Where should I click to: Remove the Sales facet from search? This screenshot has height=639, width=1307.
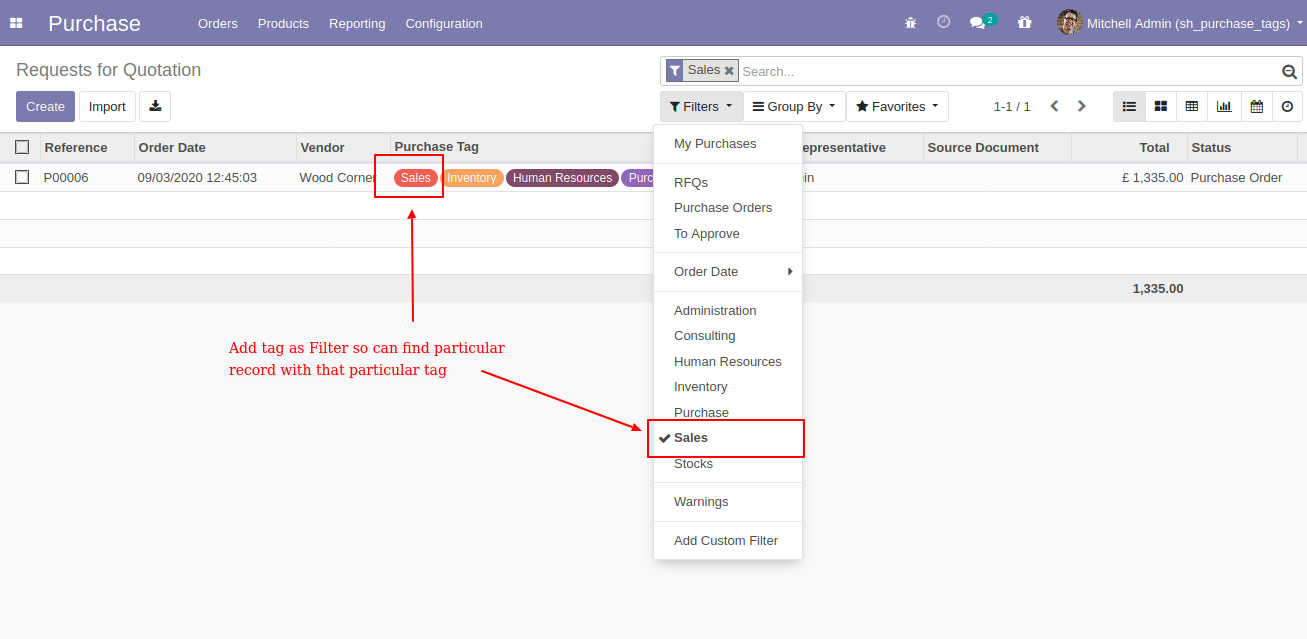tap(729, 71)
